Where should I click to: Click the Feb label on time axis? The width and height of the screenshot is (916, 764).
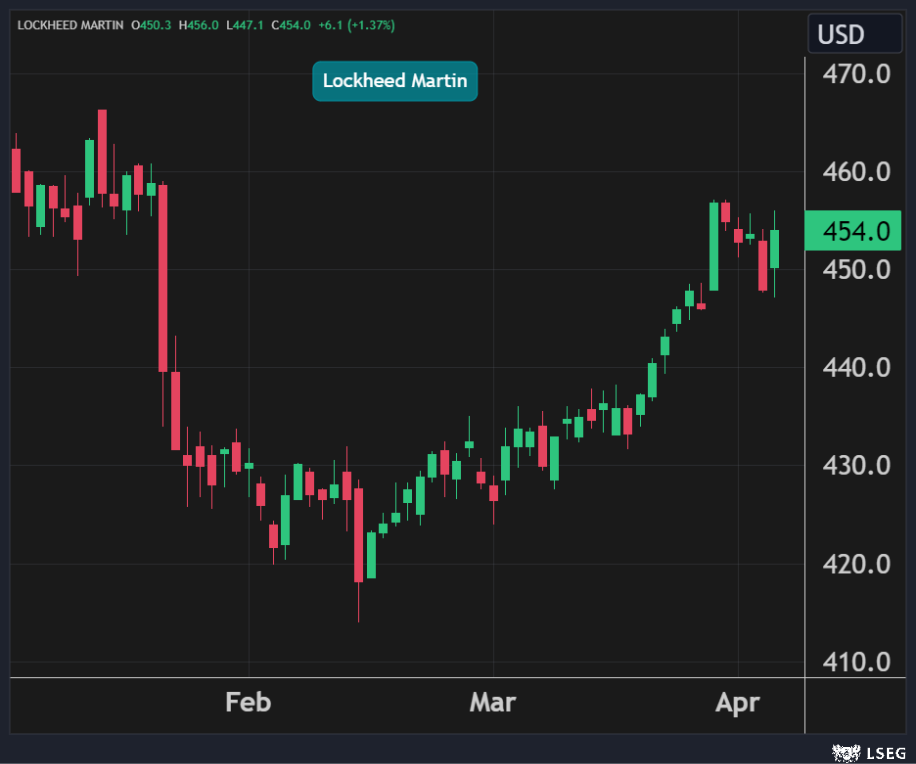click(x=248, y=702)
